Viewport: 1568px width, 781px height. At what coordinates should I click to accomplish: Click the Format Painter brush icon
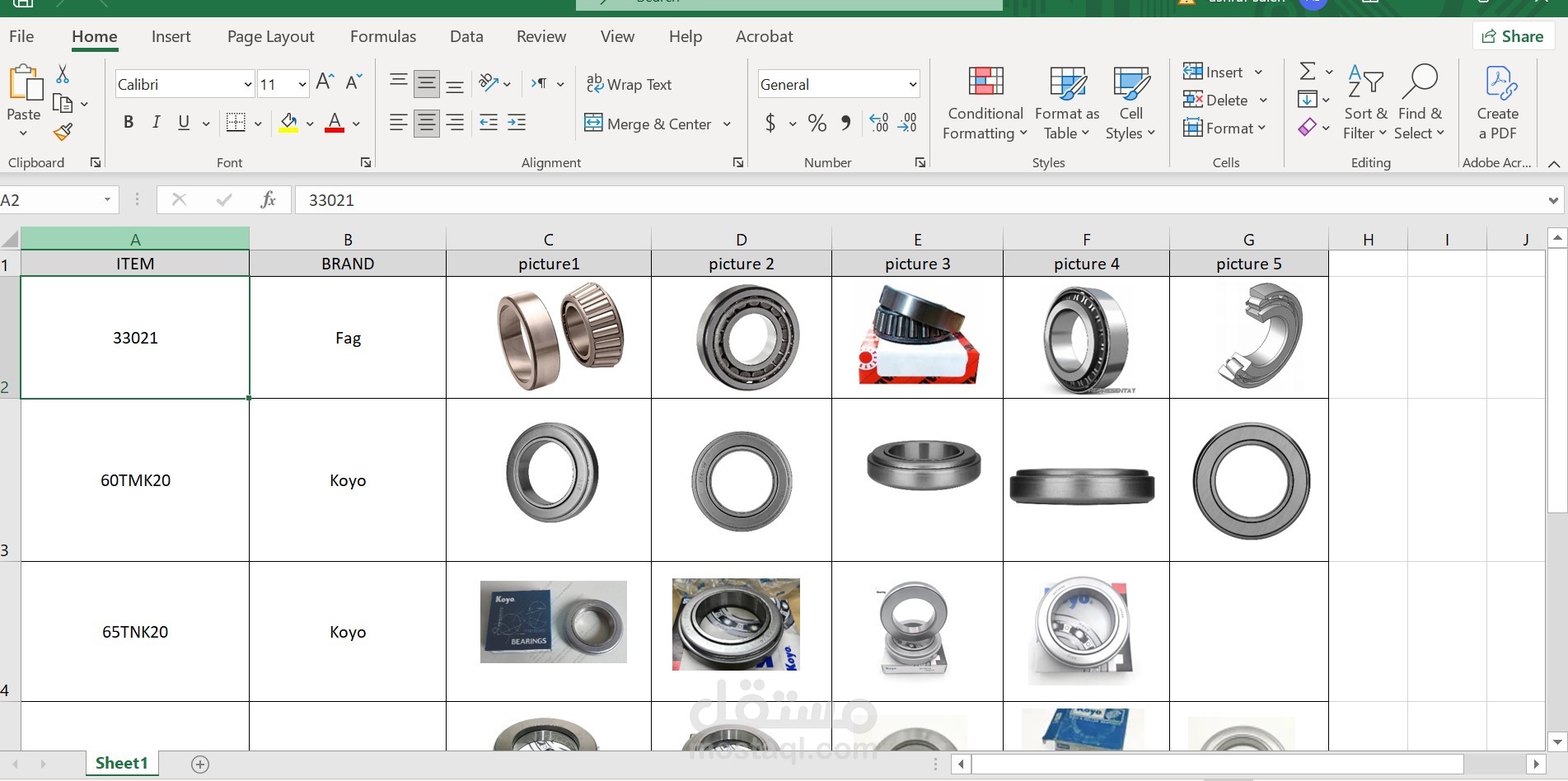click(63, 132)
